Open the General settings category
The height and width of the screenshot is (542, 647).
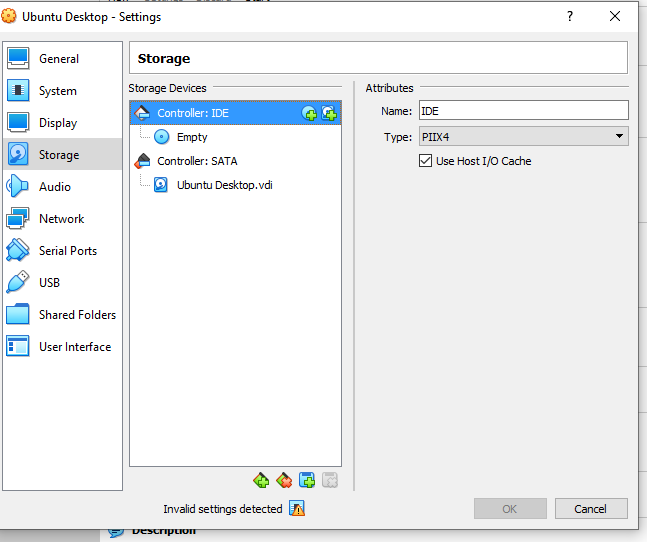pos(62,59)
